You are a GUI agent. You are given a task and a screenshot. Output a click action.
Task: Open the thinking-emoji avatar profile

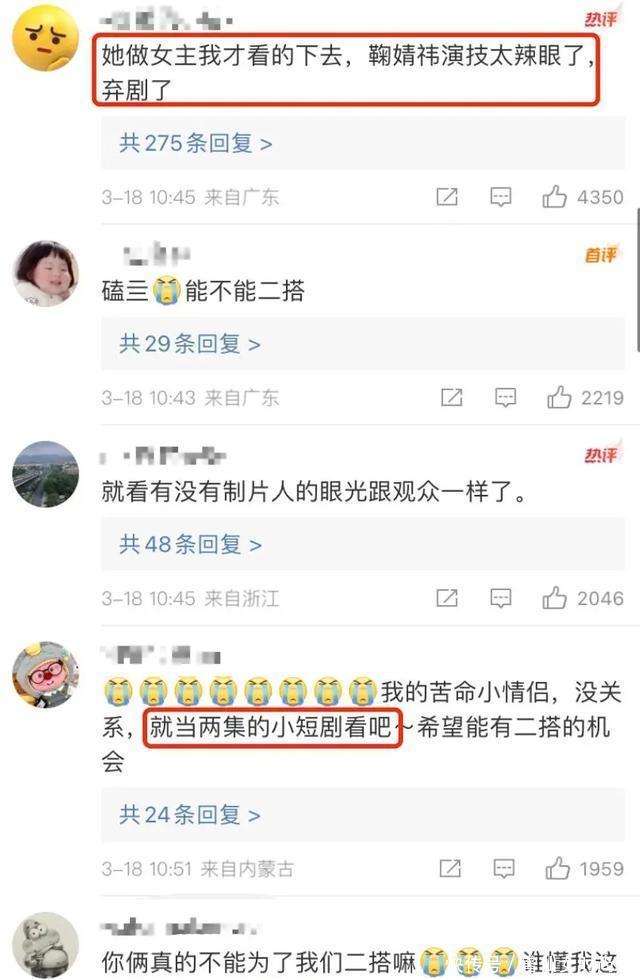[x=46, y=38]
